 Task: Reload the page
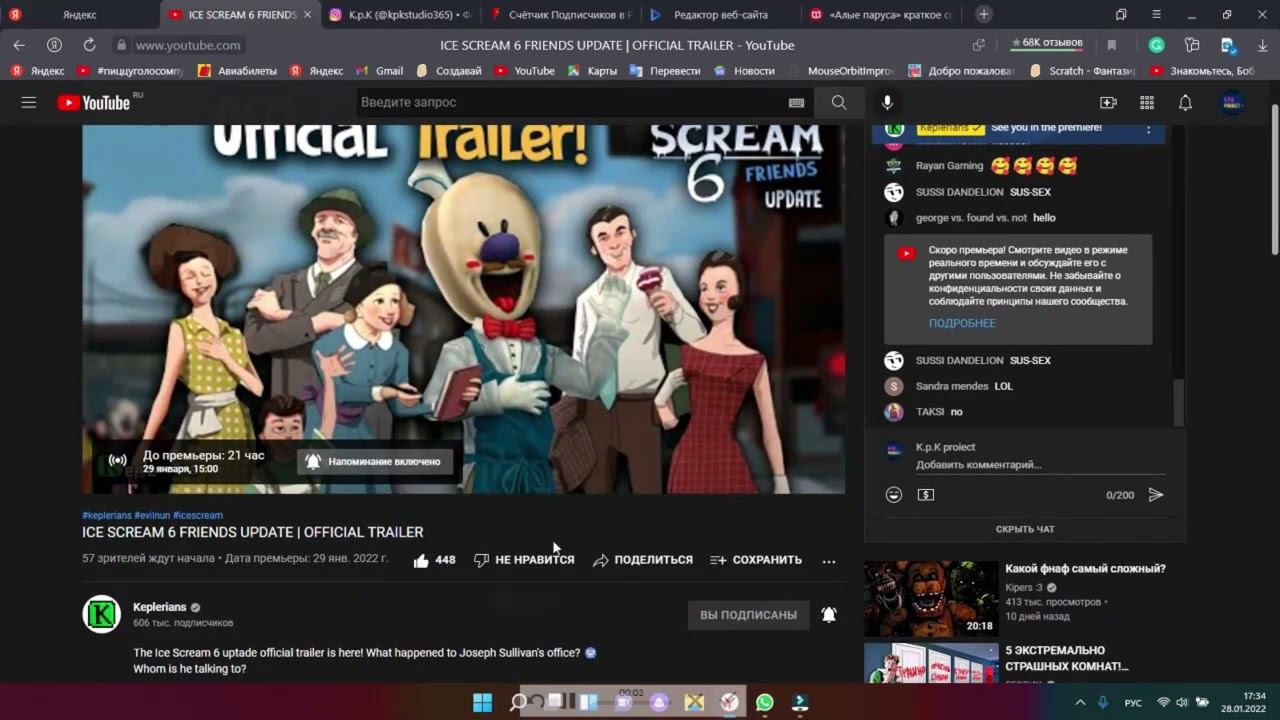[89, 45]
